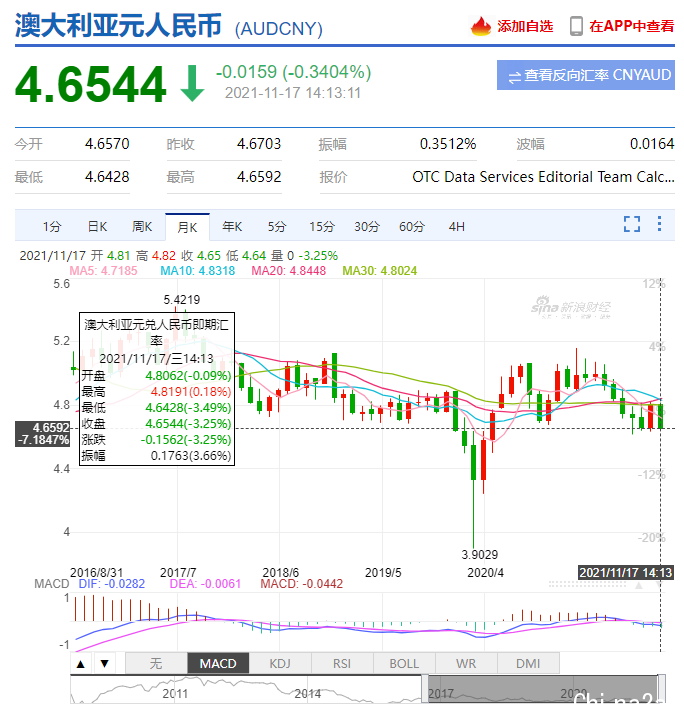Click the up triangle below the MACD panel

tap(81, 663)
